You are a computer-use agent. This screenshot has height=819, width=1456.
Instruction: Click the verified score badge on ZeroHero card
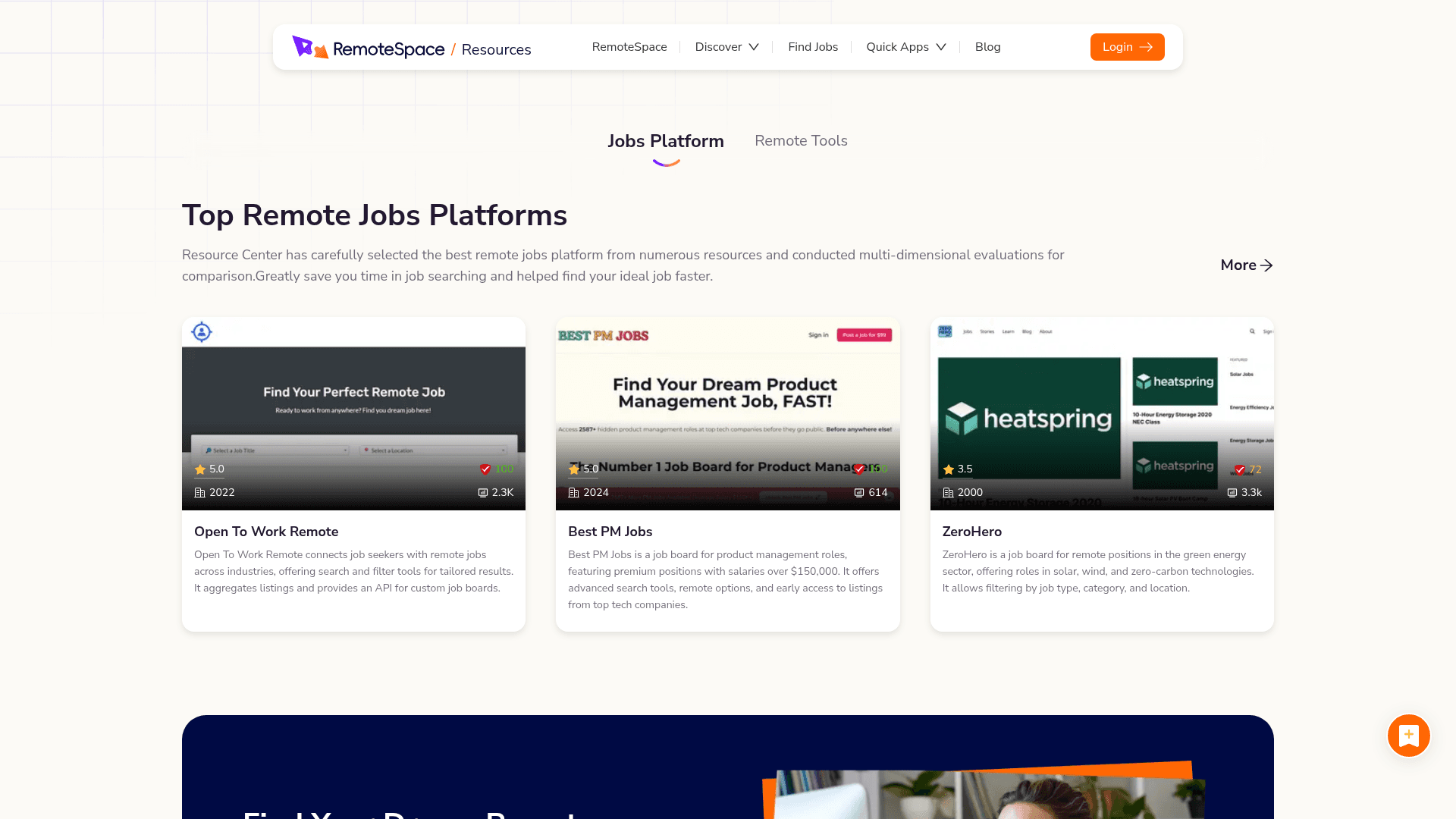(1247, 469)
